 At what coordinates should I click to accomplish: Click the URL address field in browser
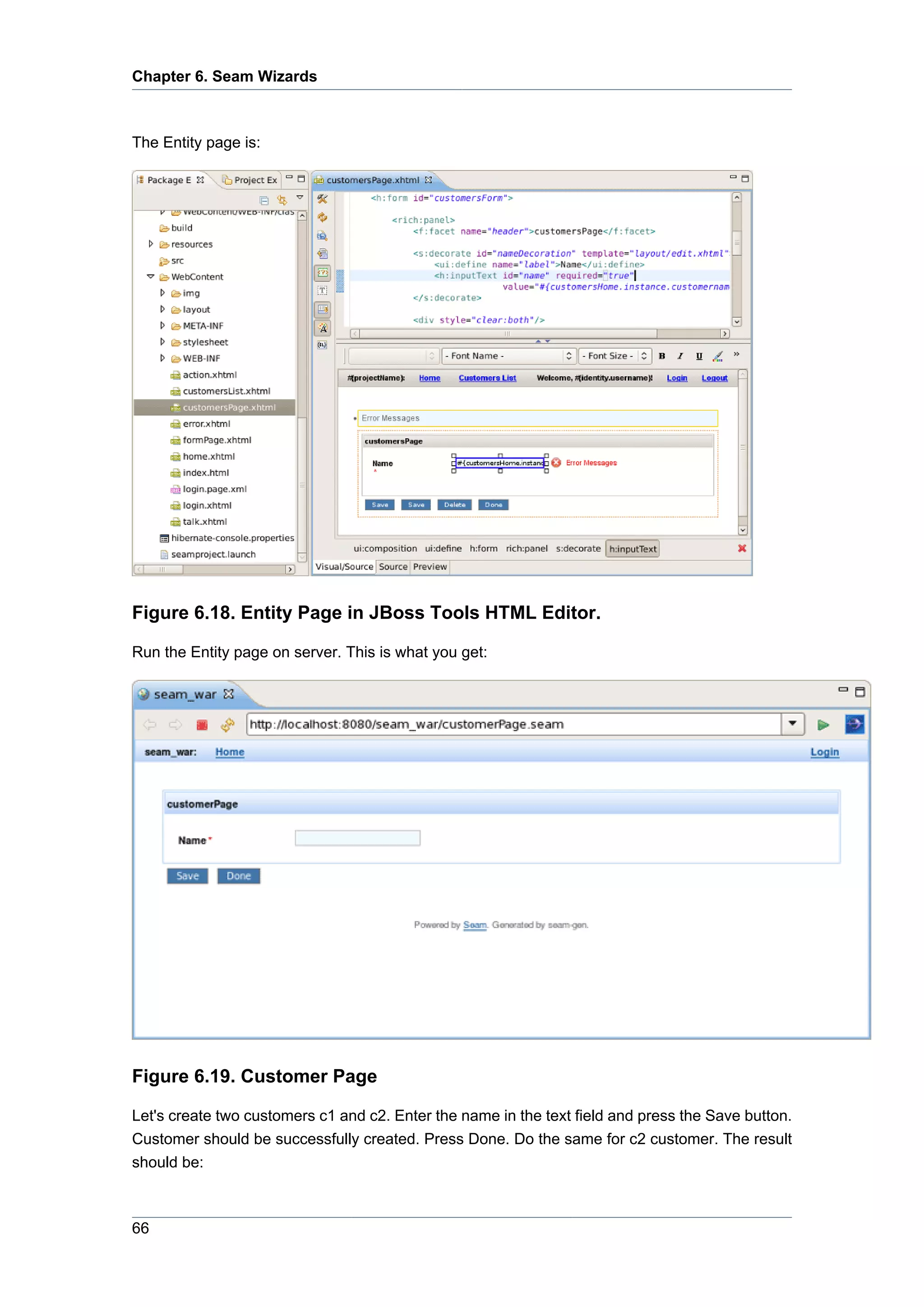(514, 725)
